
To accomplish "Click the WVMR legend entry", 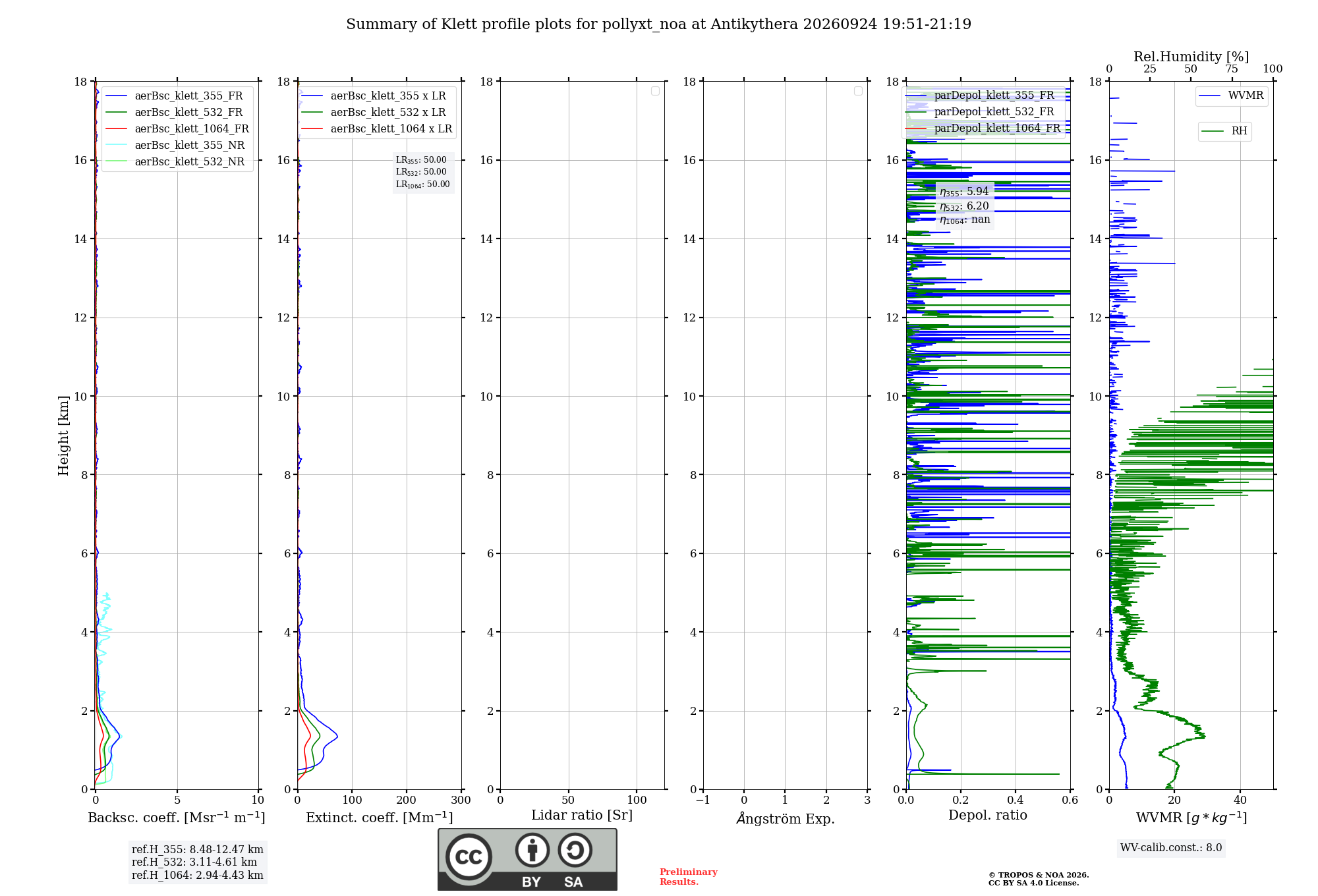I will coord(1232,96).
